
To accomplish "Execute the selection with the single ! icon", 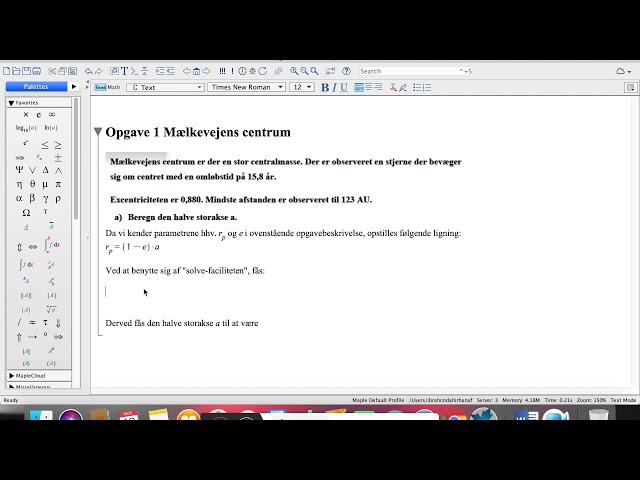I will point(232,71).
